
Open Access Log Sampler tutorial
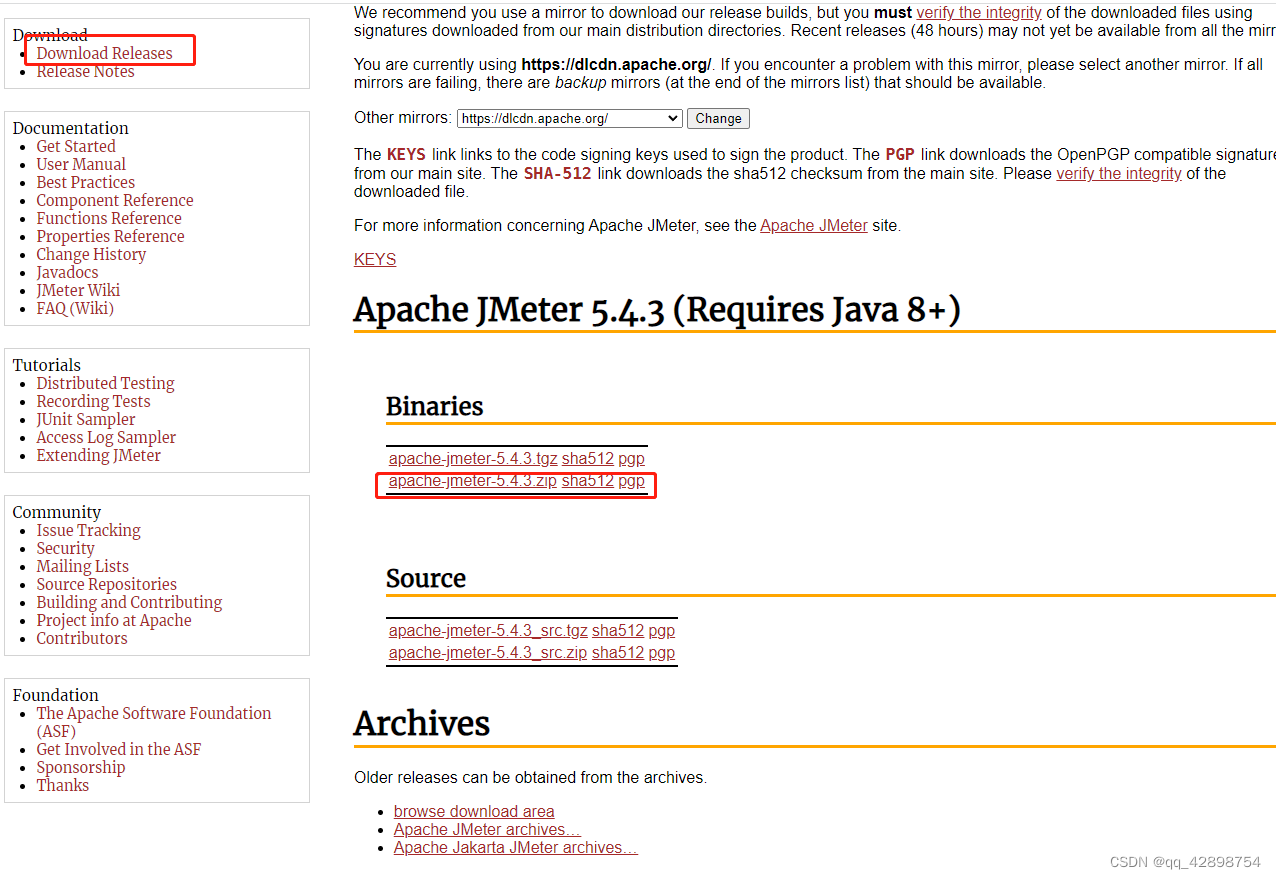(x=106, y=437)
